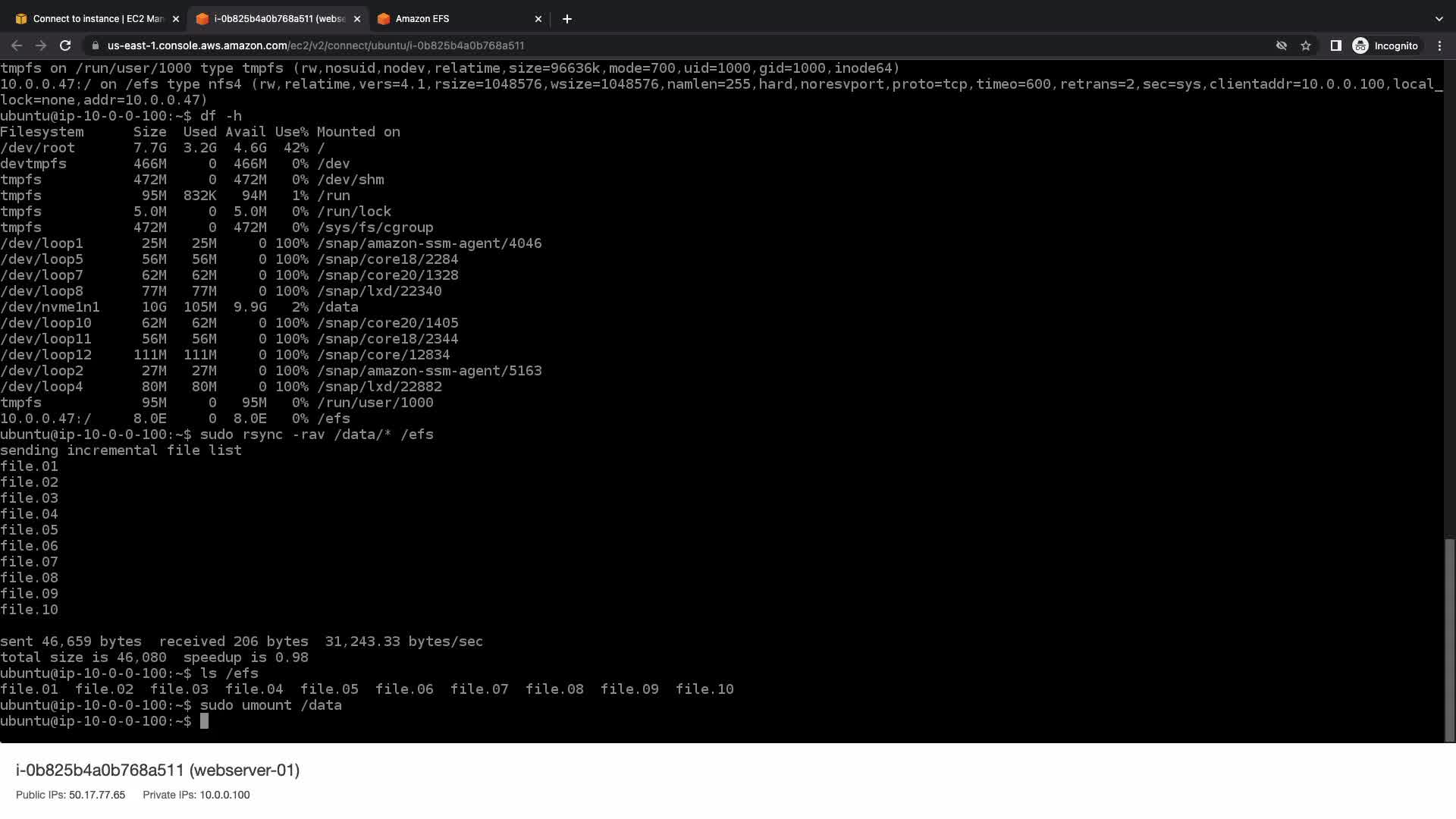1456x819 pixels.
Task: Click the terminal vertical scrollbar thumb
Action: [x=1449, y=639]
